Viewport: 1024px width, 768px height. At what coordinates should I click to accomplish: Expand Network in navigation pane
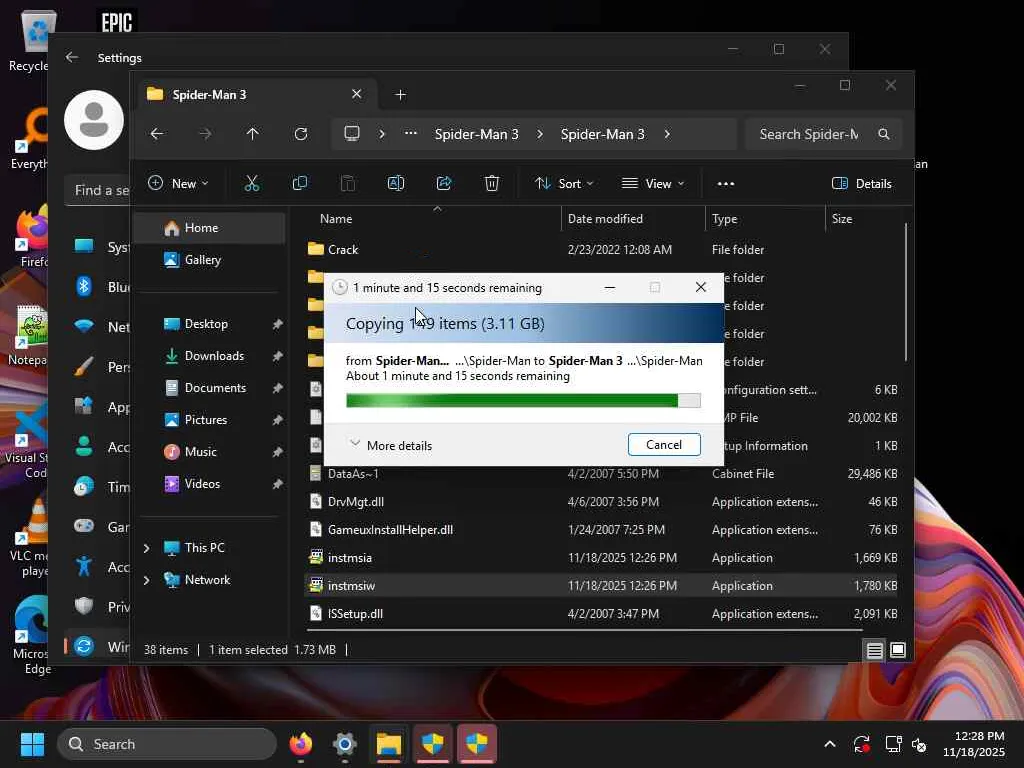click(146, 580)
